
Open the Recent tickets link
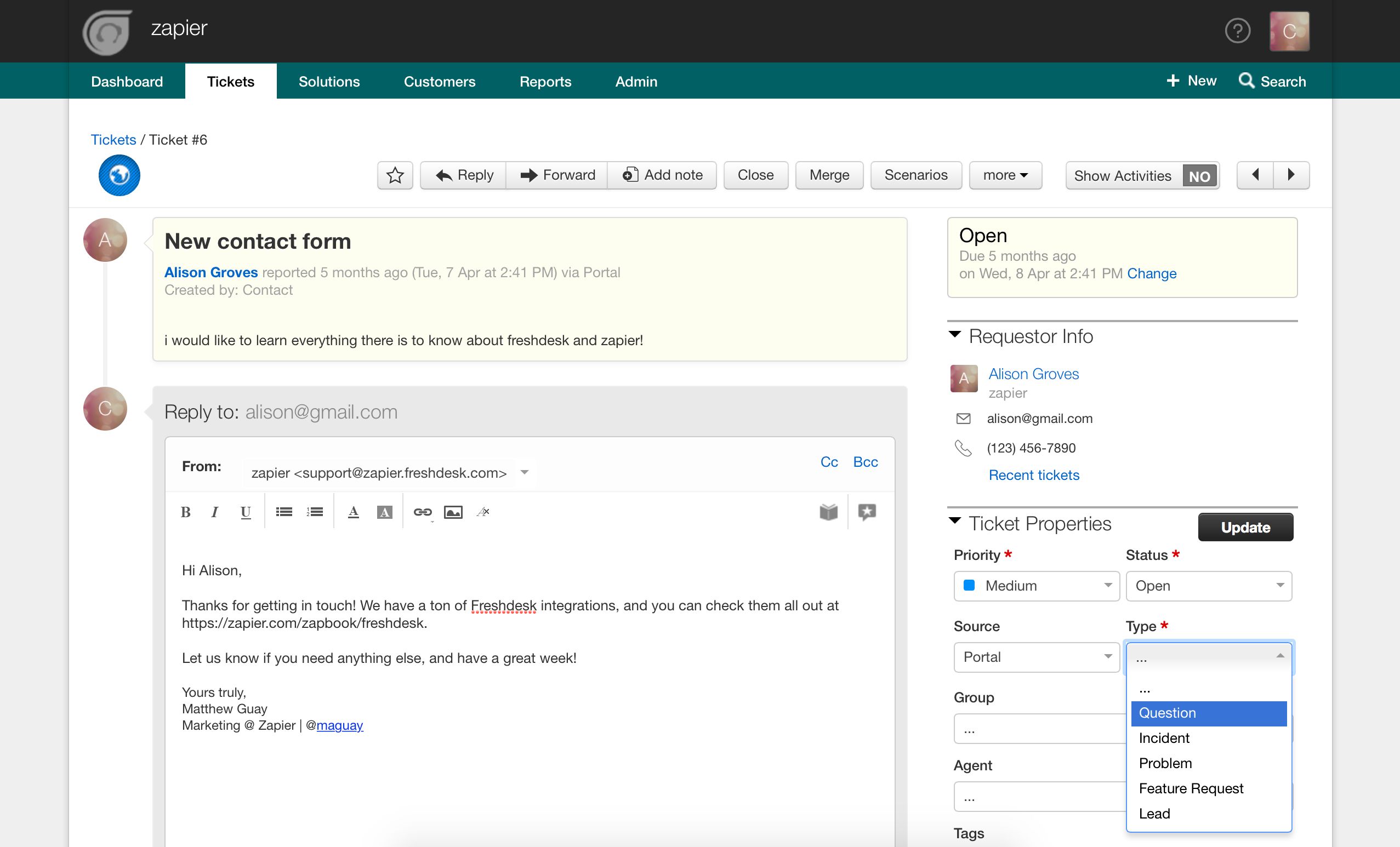tap(1033, 475)
